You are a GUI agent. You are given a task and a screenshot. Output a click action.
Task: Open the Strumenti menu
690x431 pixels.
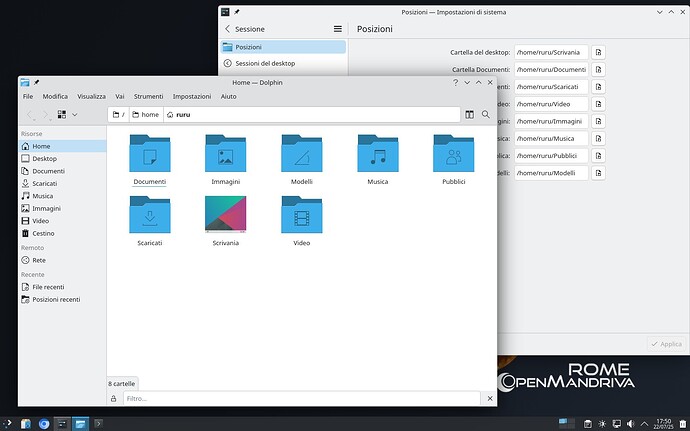coord(148,96)
